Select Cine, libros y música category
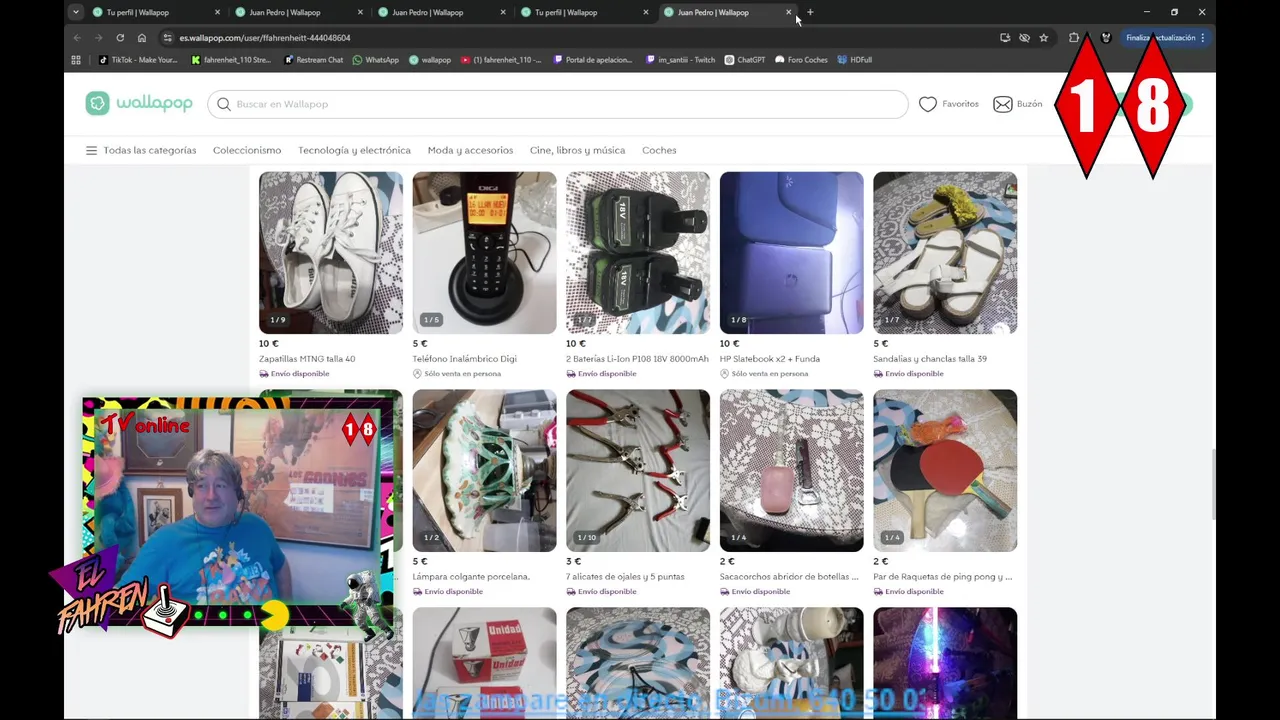This screenshot has width=1280, height=720. [x=577, y=150]
